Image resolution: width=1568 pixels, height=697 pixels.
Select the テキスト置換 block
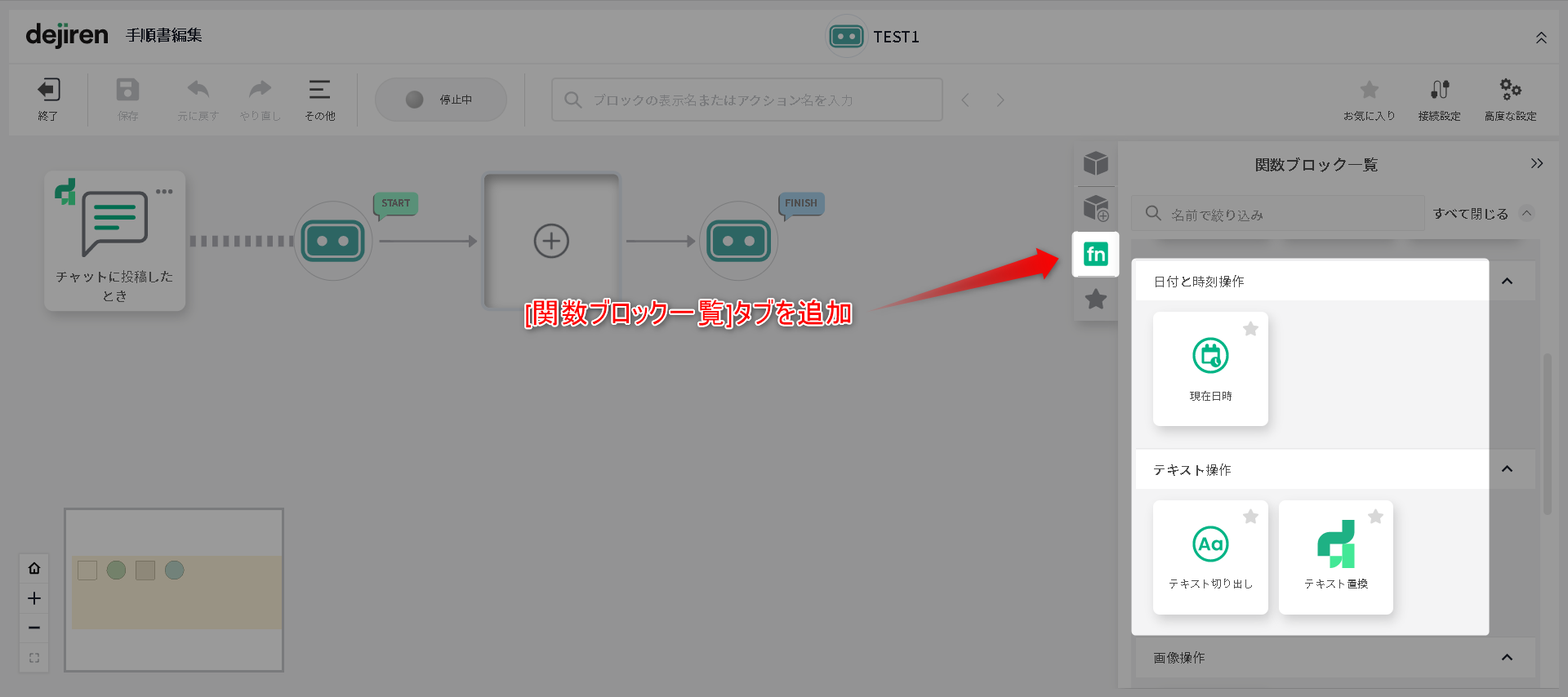tap(1336, 557)
